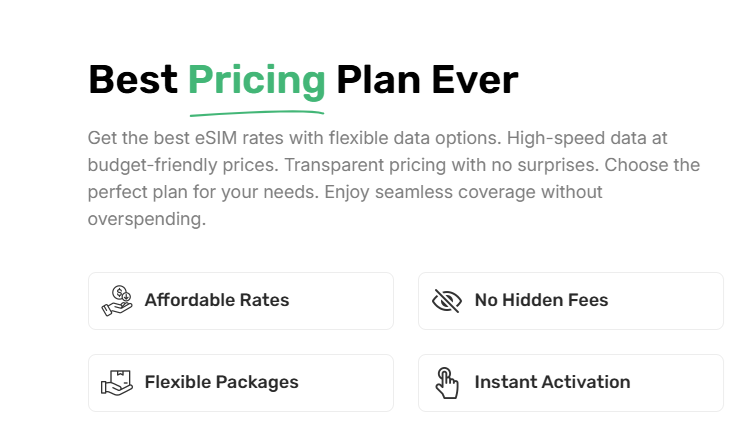This screenshot has height=447, width=743.
Task: Click the crossed-out eye icon
Action: [446, 301]
